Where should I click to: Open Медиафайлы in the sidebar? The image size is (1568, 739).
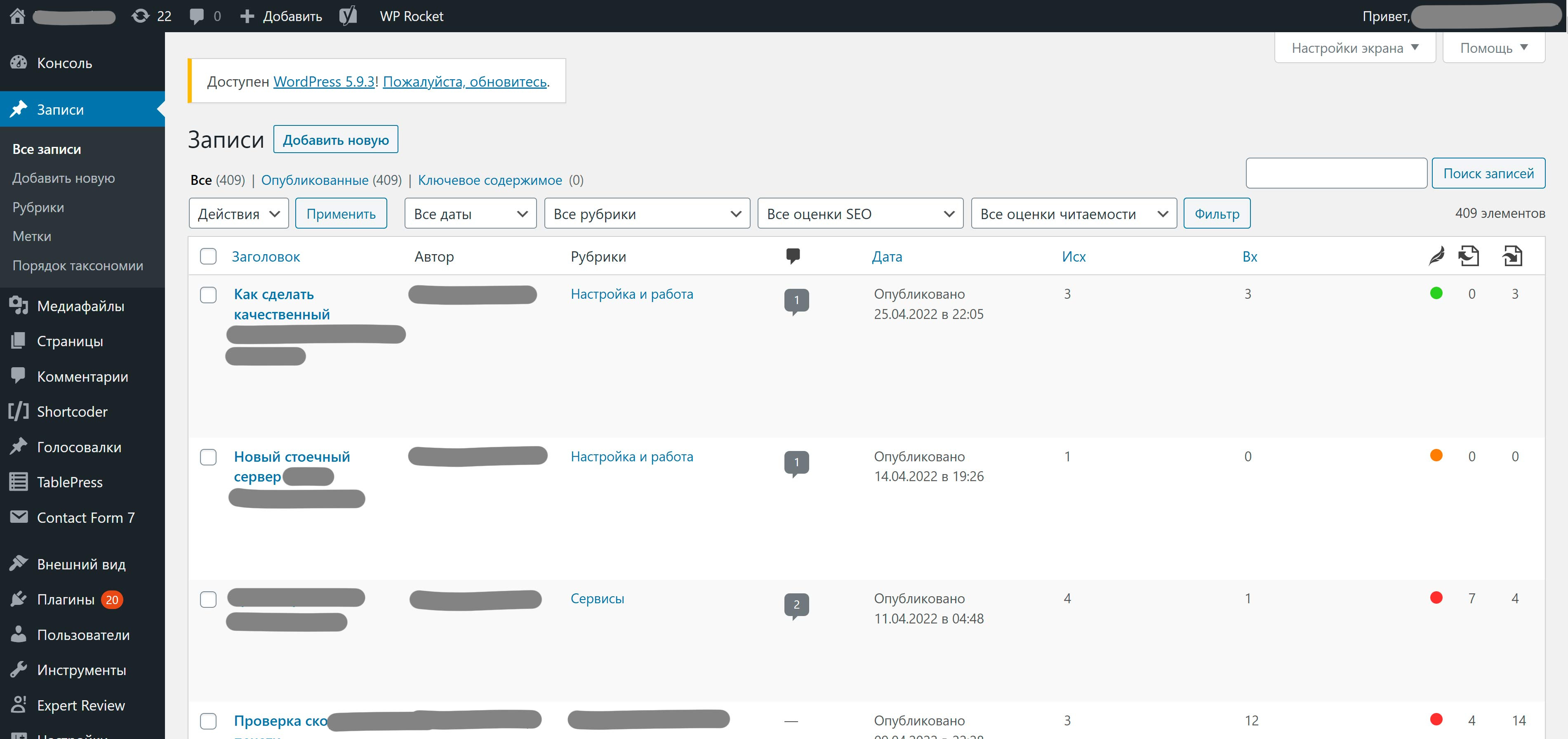[x=80, y=306]
